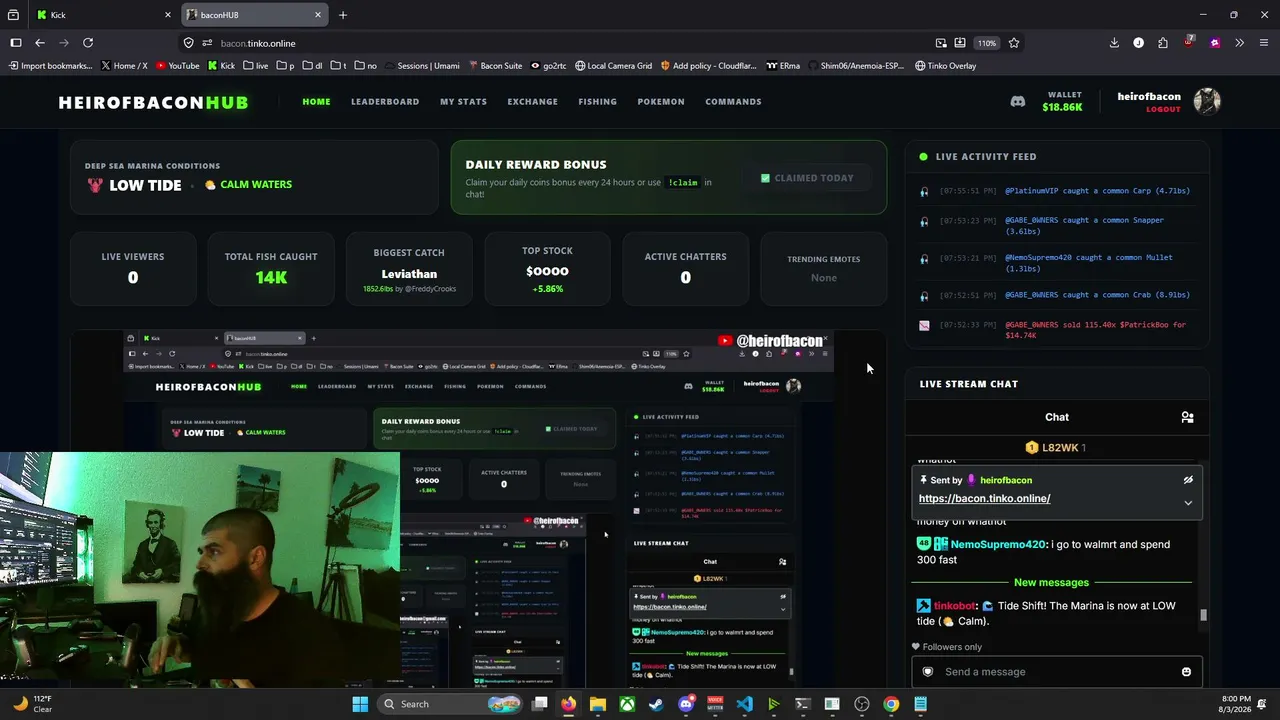This screenshot has height=720, width=1280.
Task: Click the install web app icon in address bar
Action: [960, 43]
